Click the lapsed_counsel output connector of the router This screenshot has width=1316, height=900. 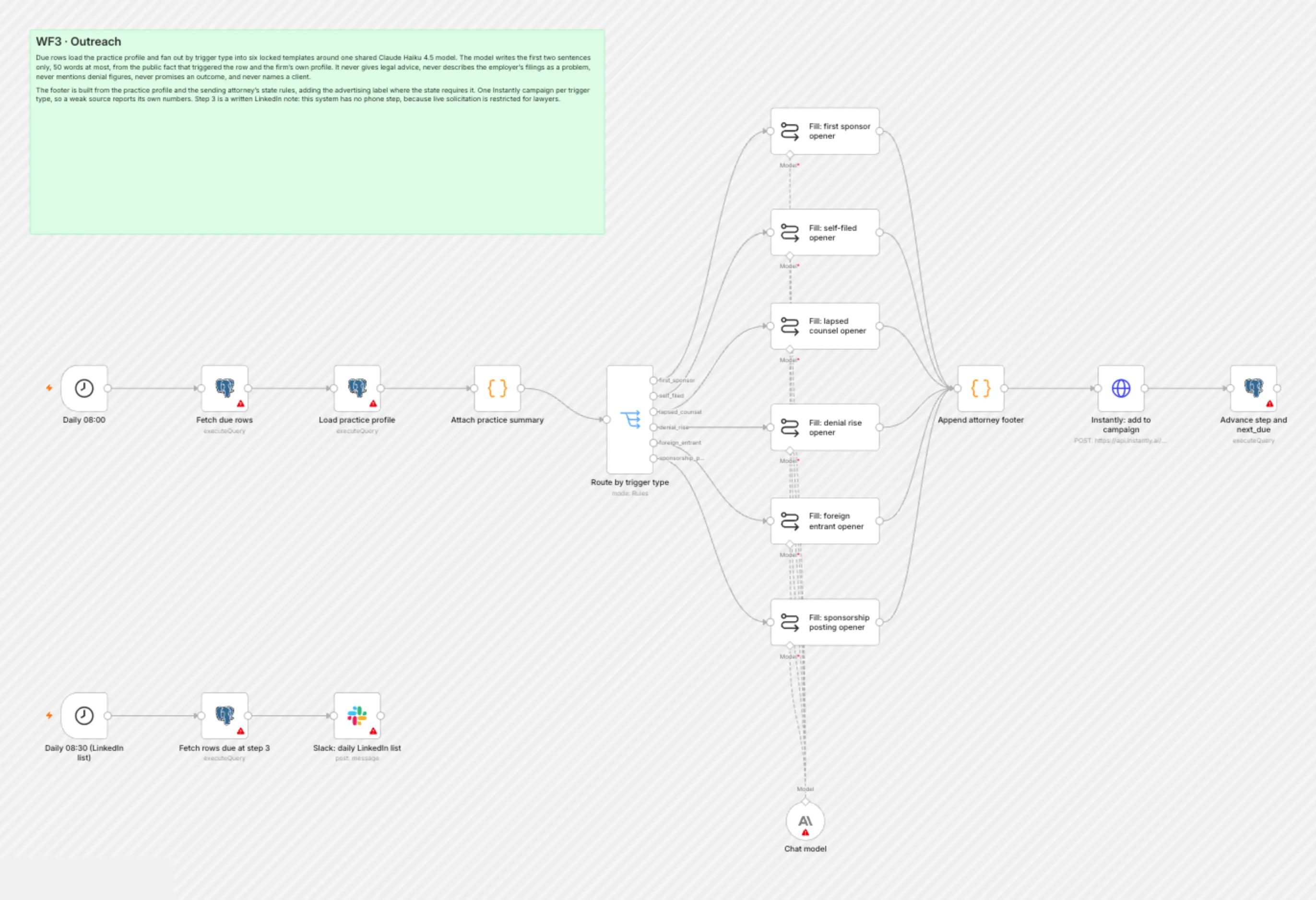coord(653,412)
